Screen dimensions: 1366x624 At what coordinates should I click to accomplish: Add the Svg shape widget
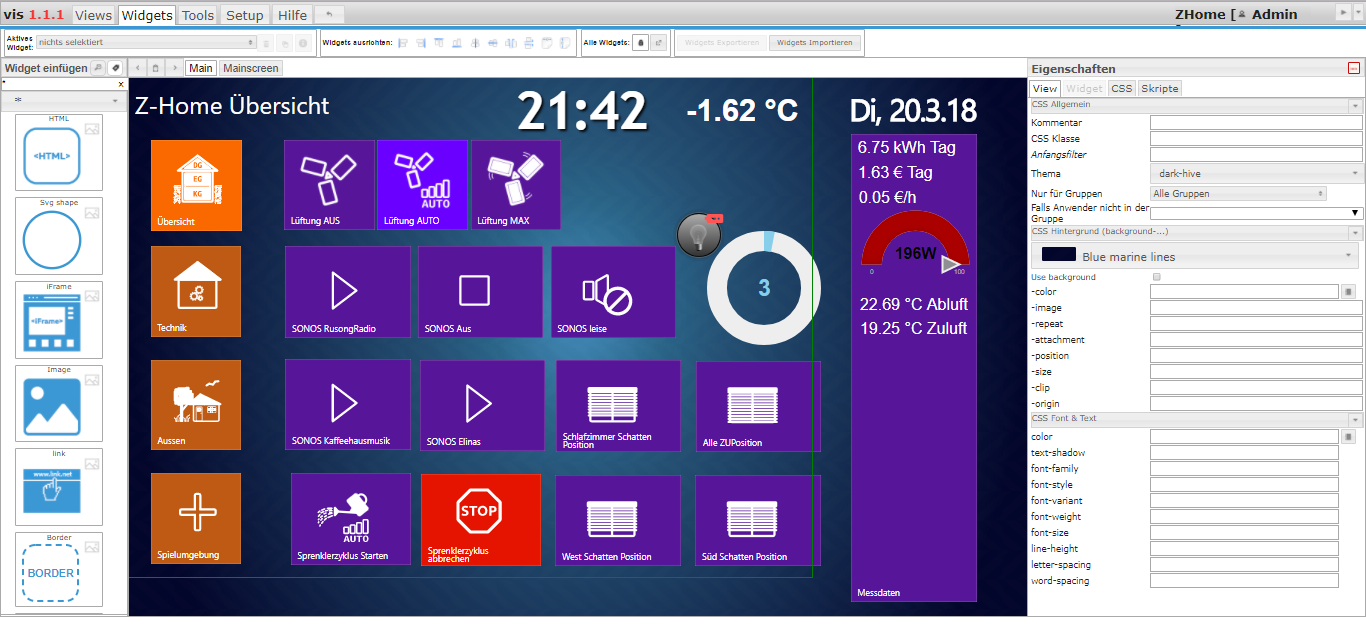click(x=59, y=236)
